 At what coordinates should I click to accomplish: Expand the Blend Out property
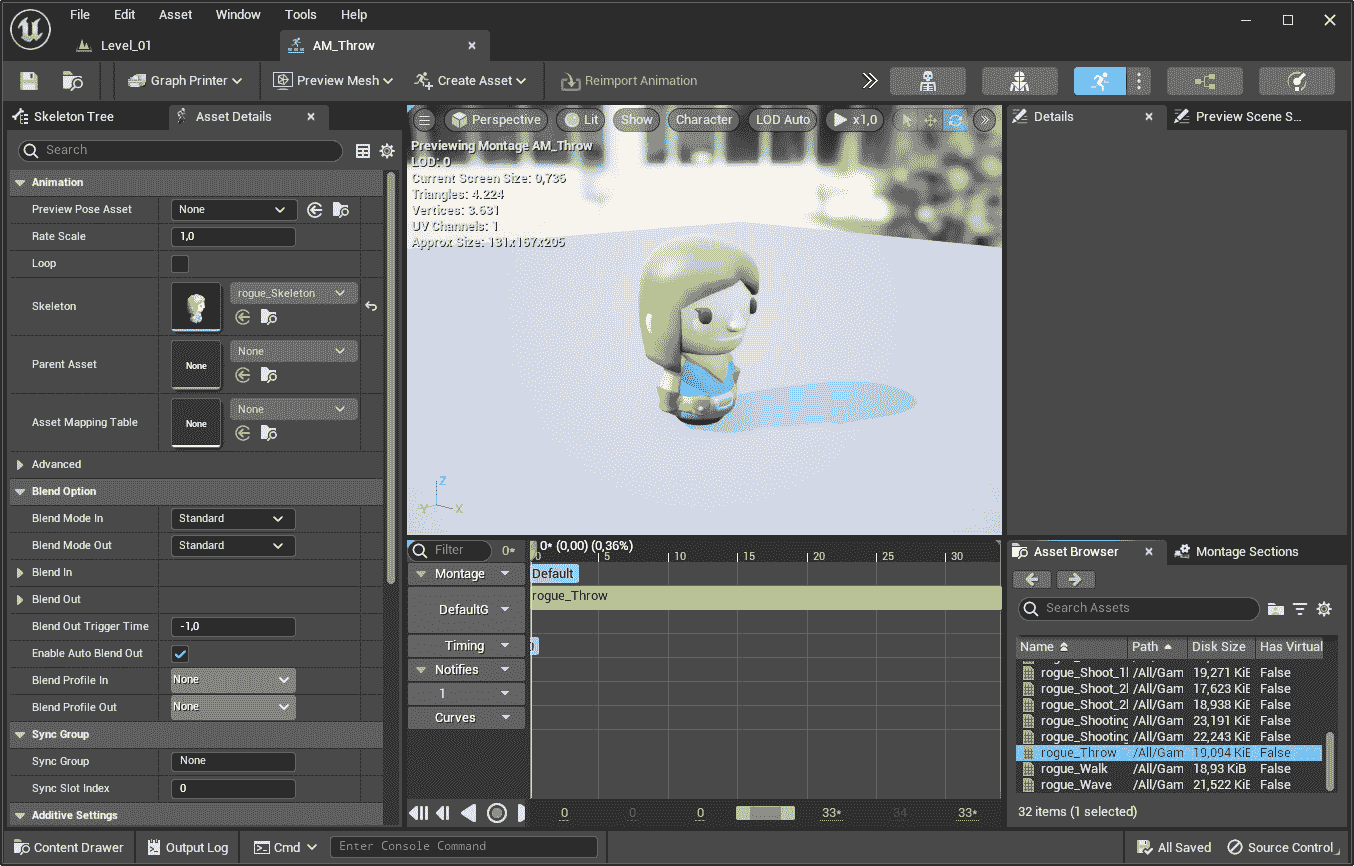[21, 600]
